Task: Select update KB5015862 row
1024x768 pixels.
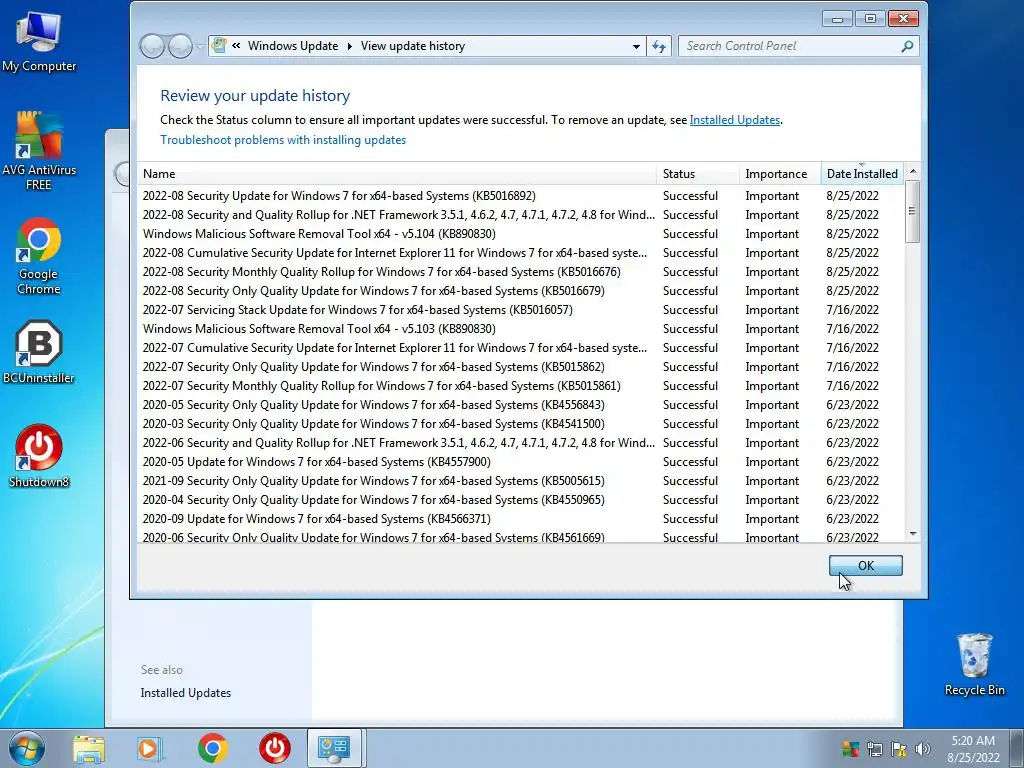Action: (x=521, y=367)
